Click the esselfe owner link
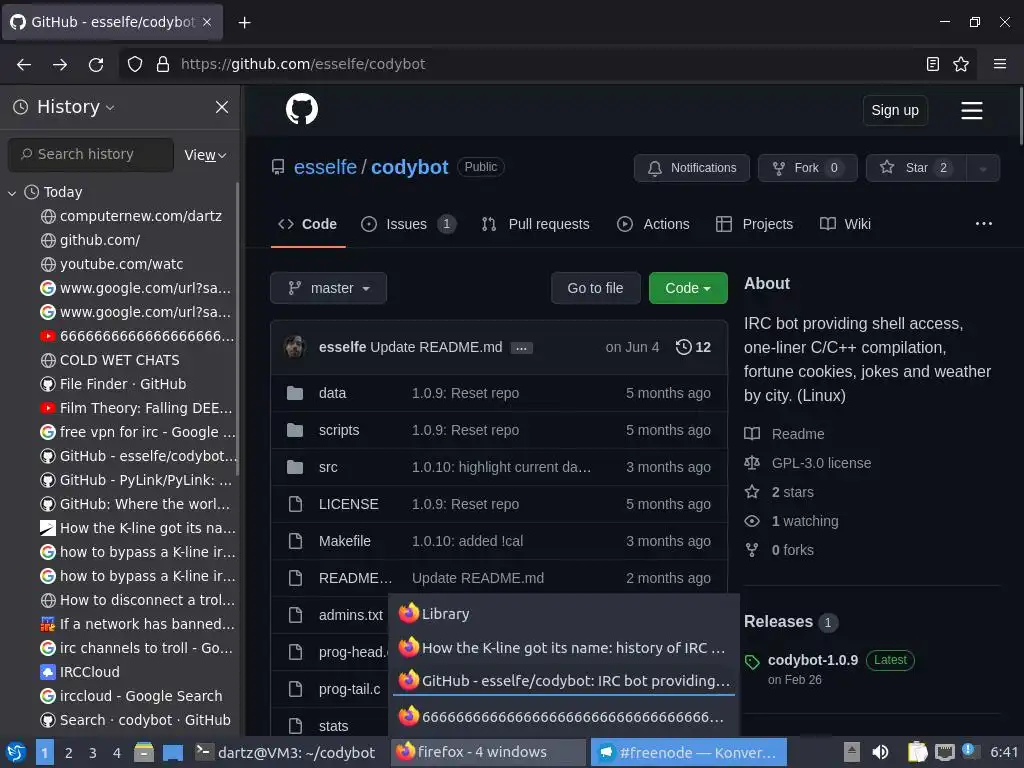1024x768 pixels. coord(325,168)
